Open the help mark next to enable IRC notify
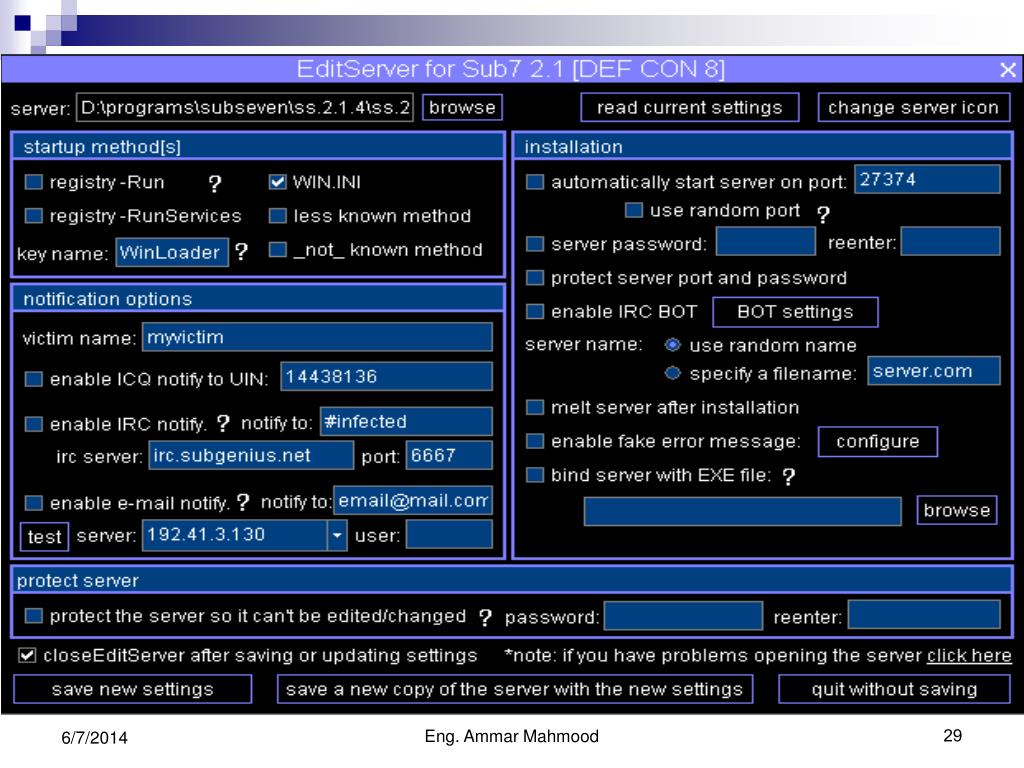The image size is (1024, 768). [223, 424]
